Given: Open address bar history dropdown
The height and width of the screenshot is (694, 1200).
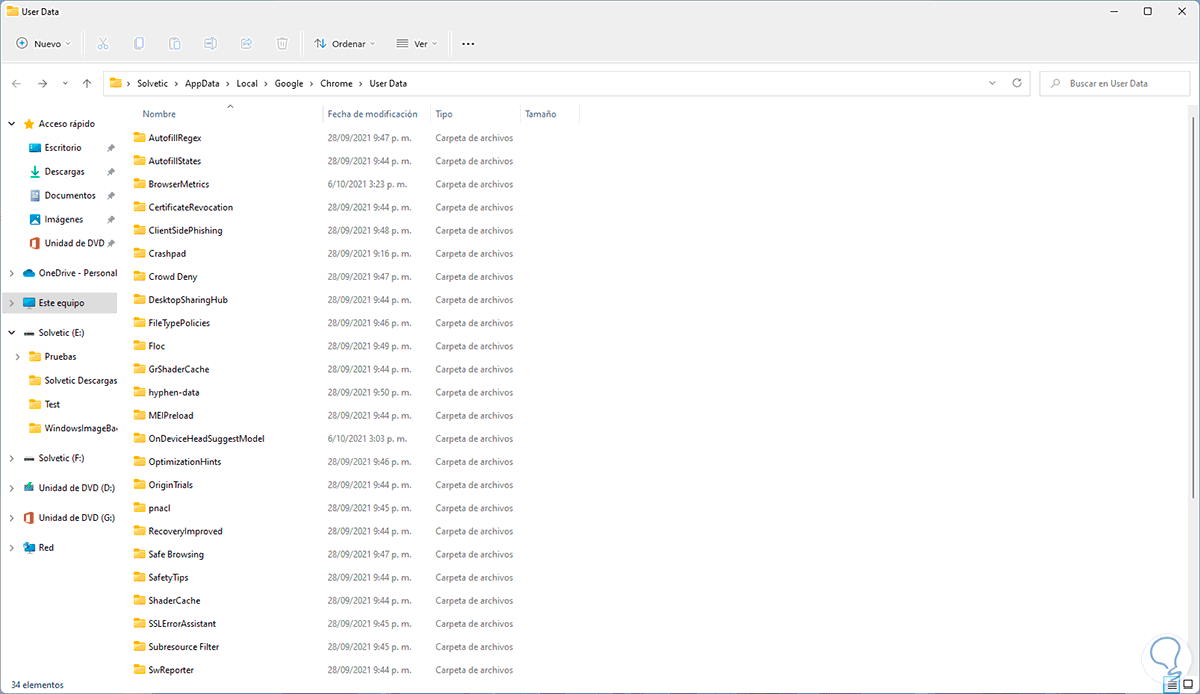Looking at the screenshot, I should (992, 83).
